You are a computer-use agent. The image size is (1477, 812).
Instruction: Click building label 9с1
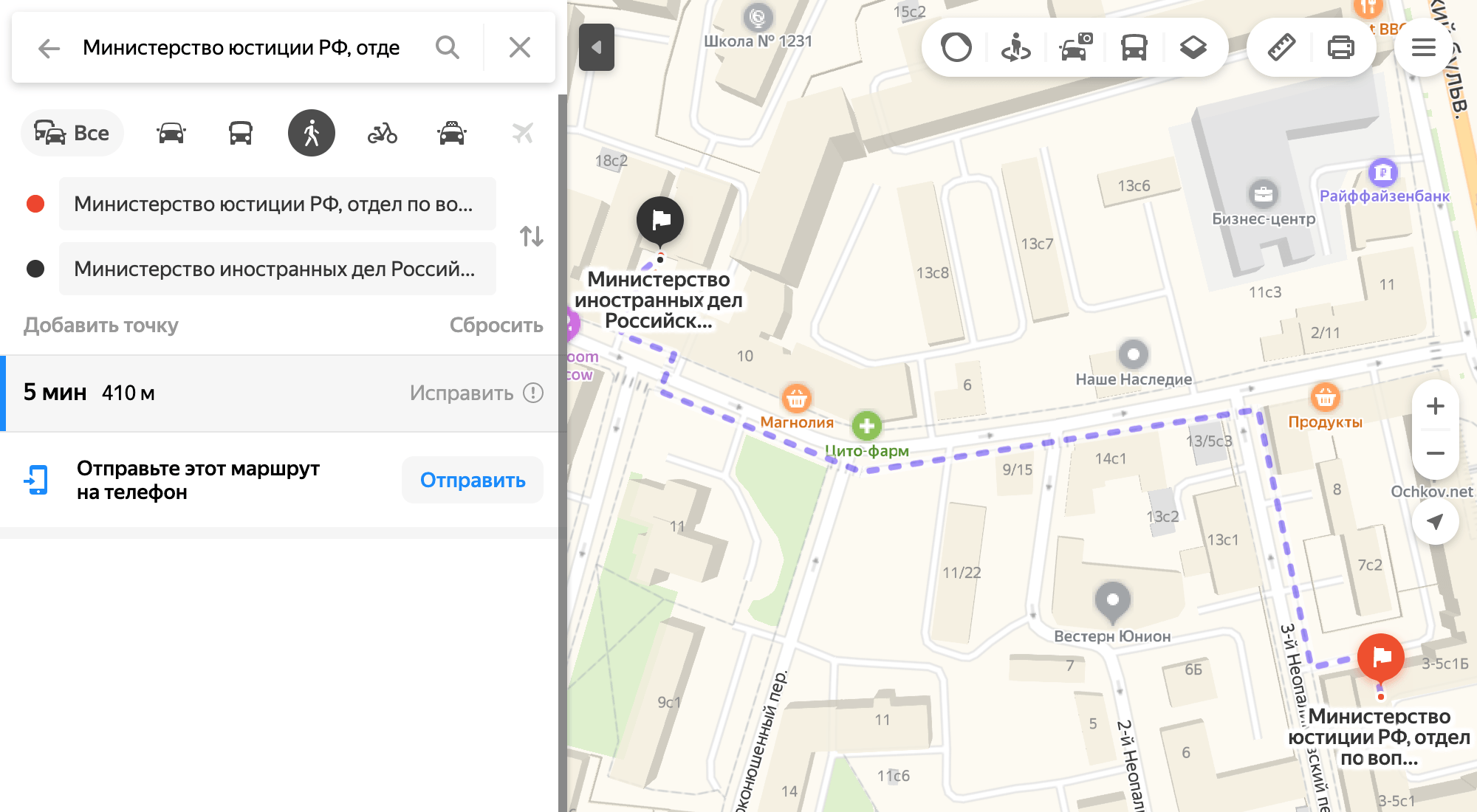click(x=669, y=703)
